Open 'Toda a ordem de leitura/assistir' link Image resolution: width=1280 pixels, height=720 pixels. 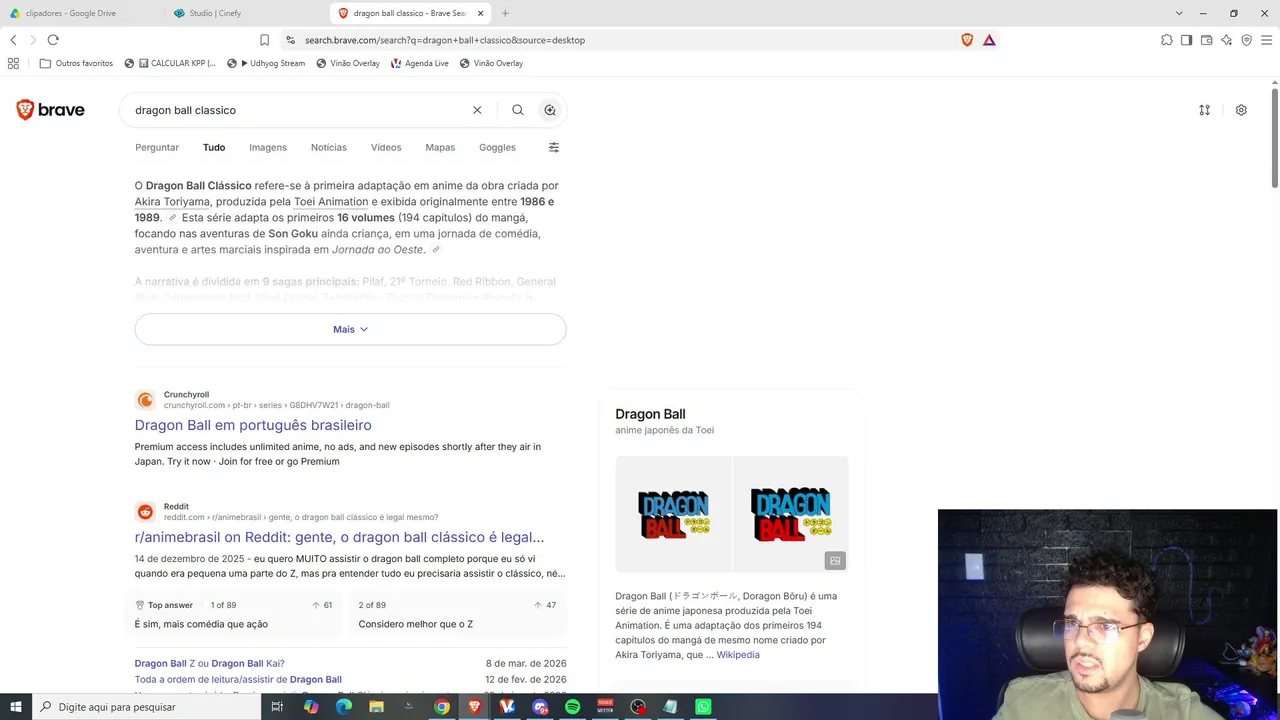[238, 680]
